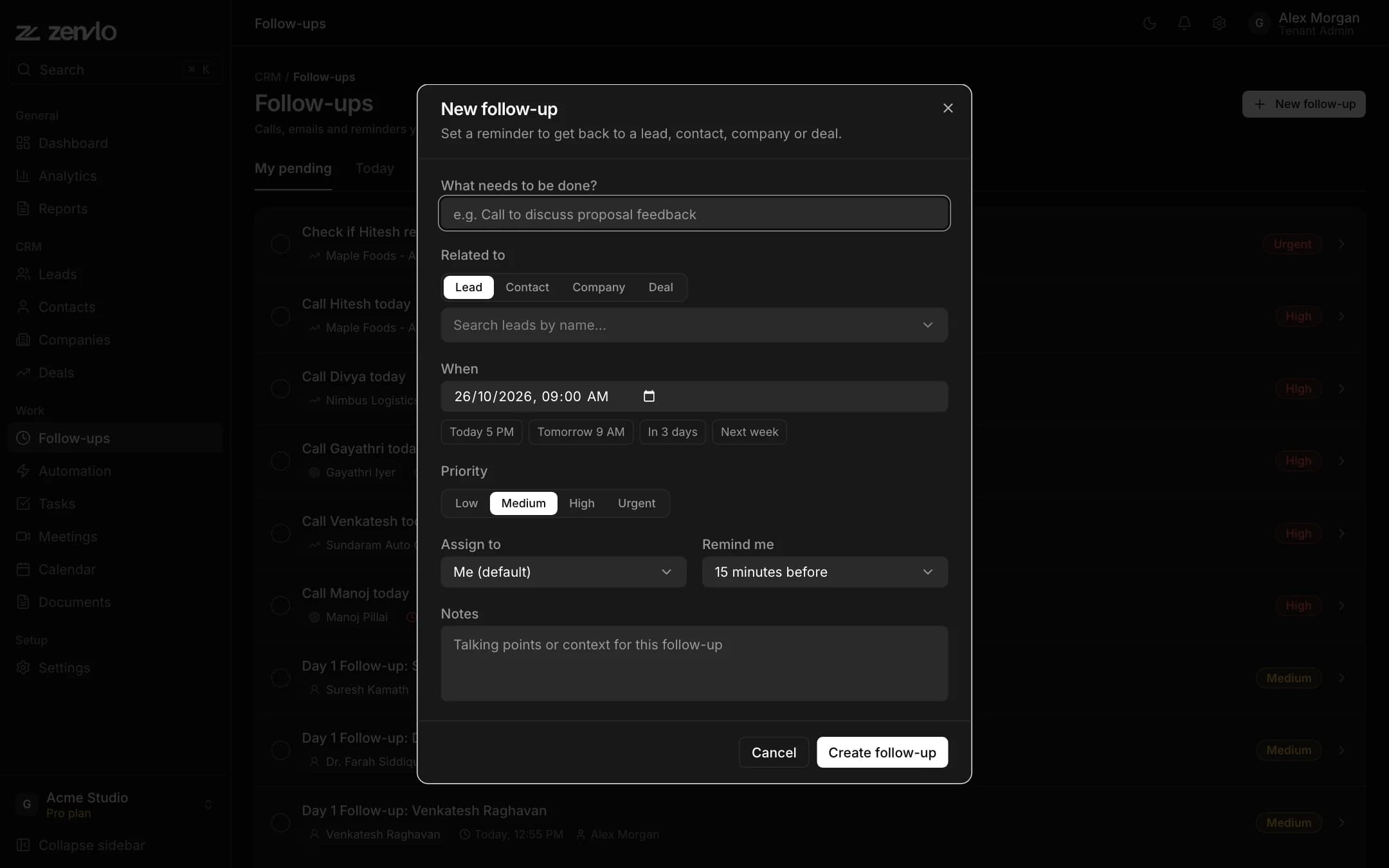
Task: Set priority to High
Action: tap(581, 503)
